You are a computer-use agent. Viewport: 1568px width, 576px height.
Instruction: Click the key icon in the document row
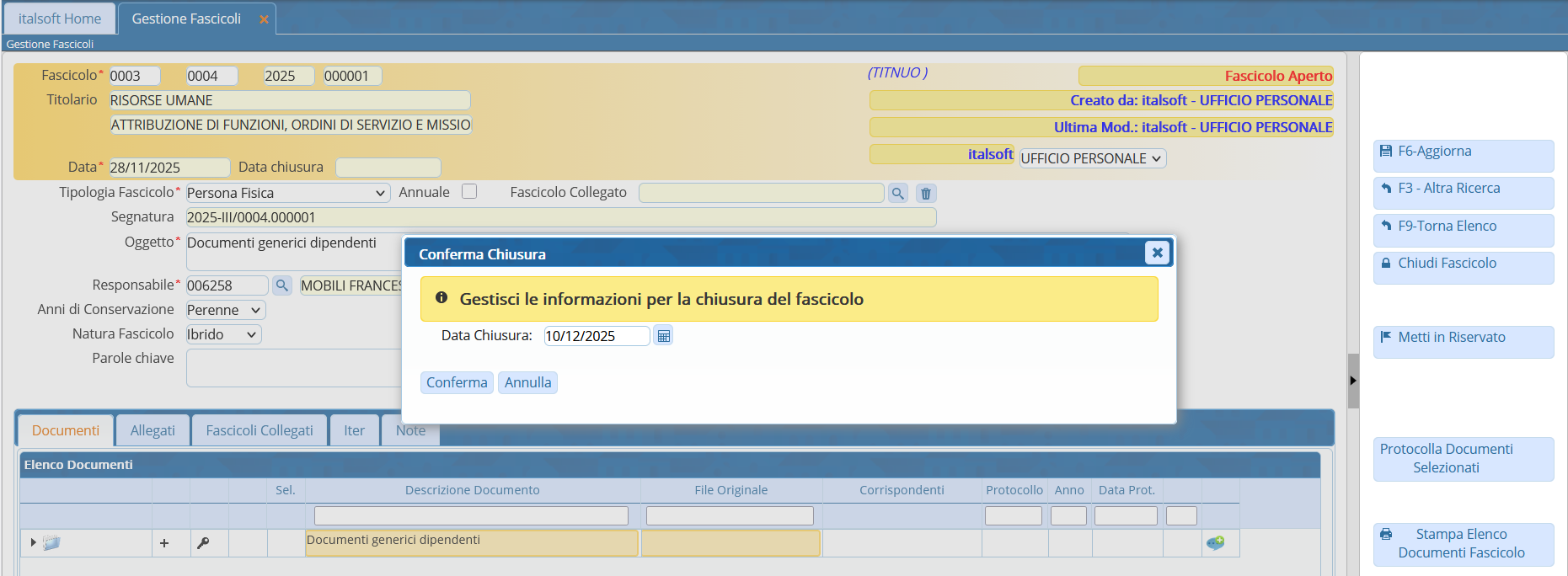[203, 543]
